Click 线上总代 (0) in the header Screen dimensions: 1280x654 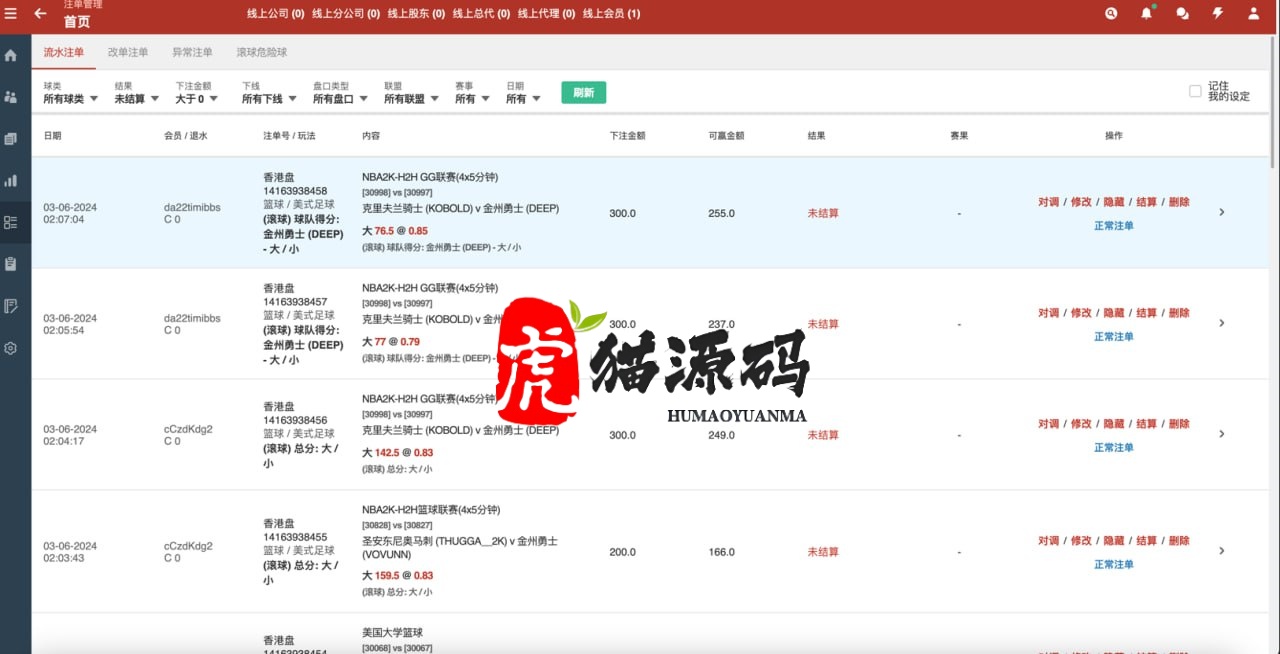tap(481, 14)
